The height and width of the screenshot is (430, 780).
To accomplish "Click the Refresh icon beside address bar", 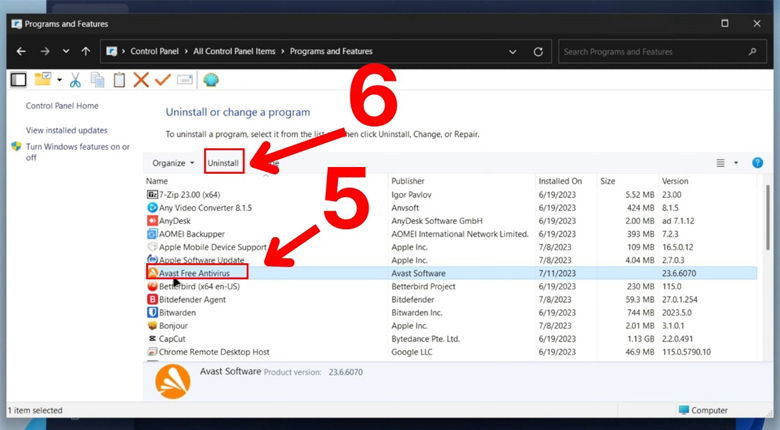I will 538,51.
